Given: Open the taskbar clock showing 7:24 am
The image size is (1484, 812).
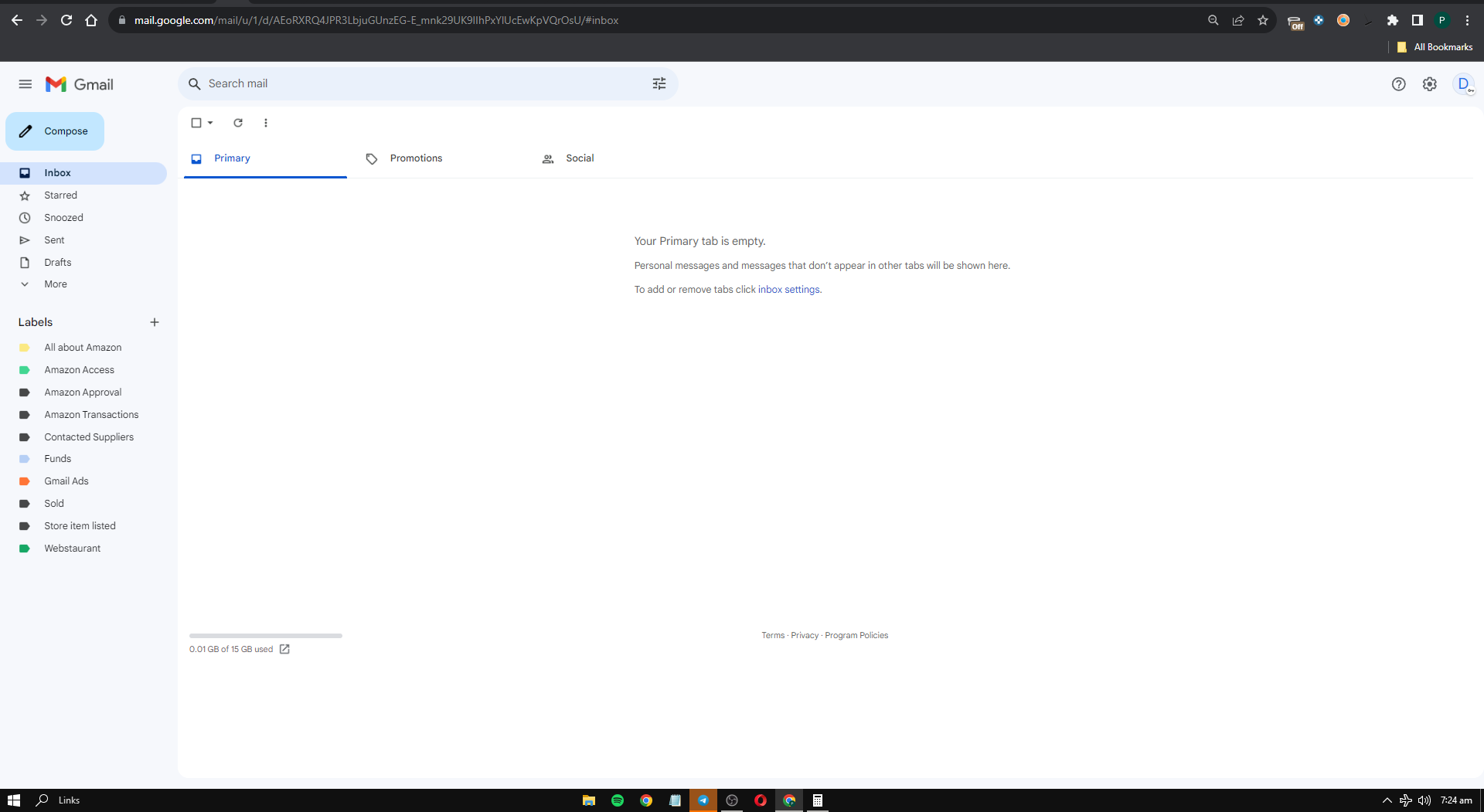Looking at the screenshot, I should 1456,800.
